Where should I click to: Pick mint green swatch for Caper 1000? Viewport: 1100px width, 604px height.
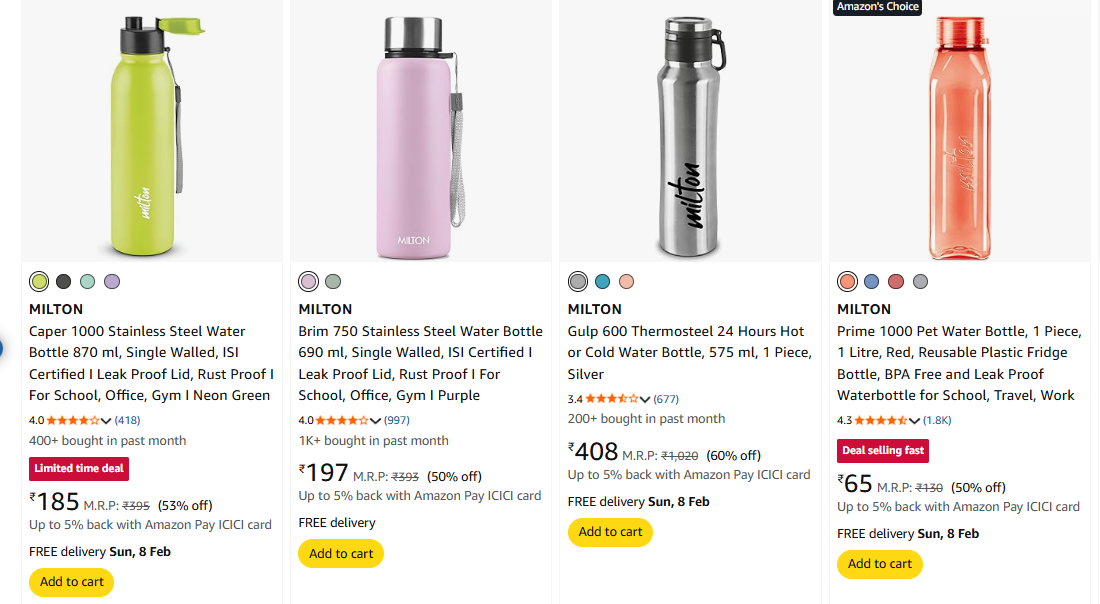[x=88, y=281]
